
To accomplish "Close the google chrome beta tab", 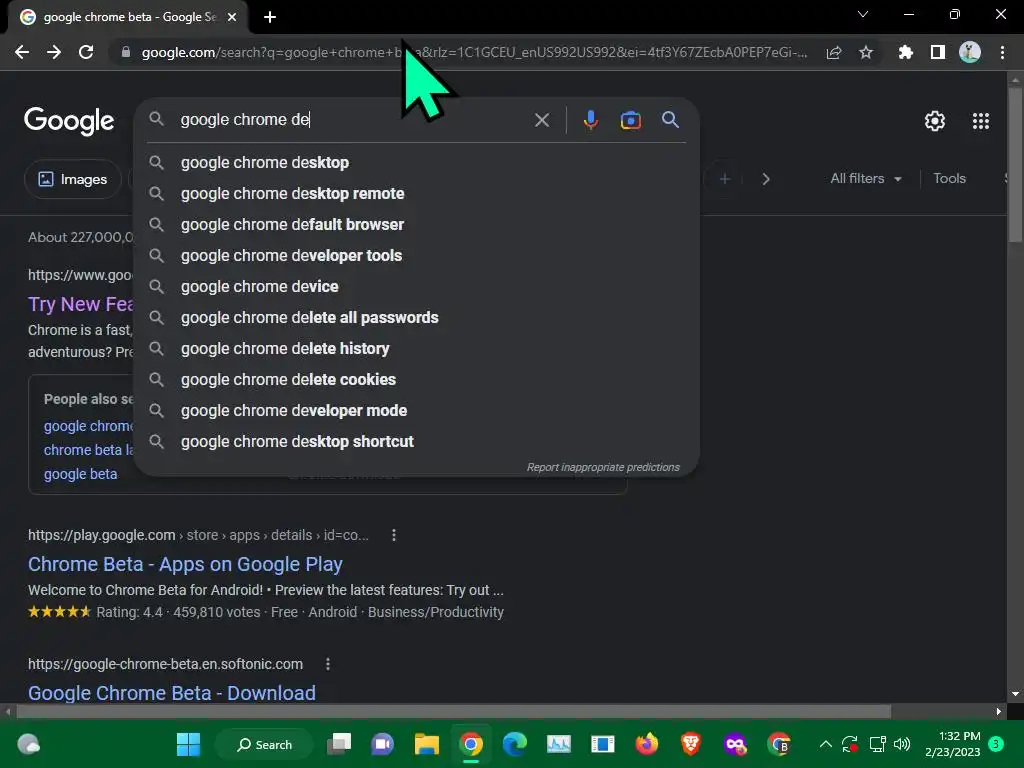I will click(232, 17).
